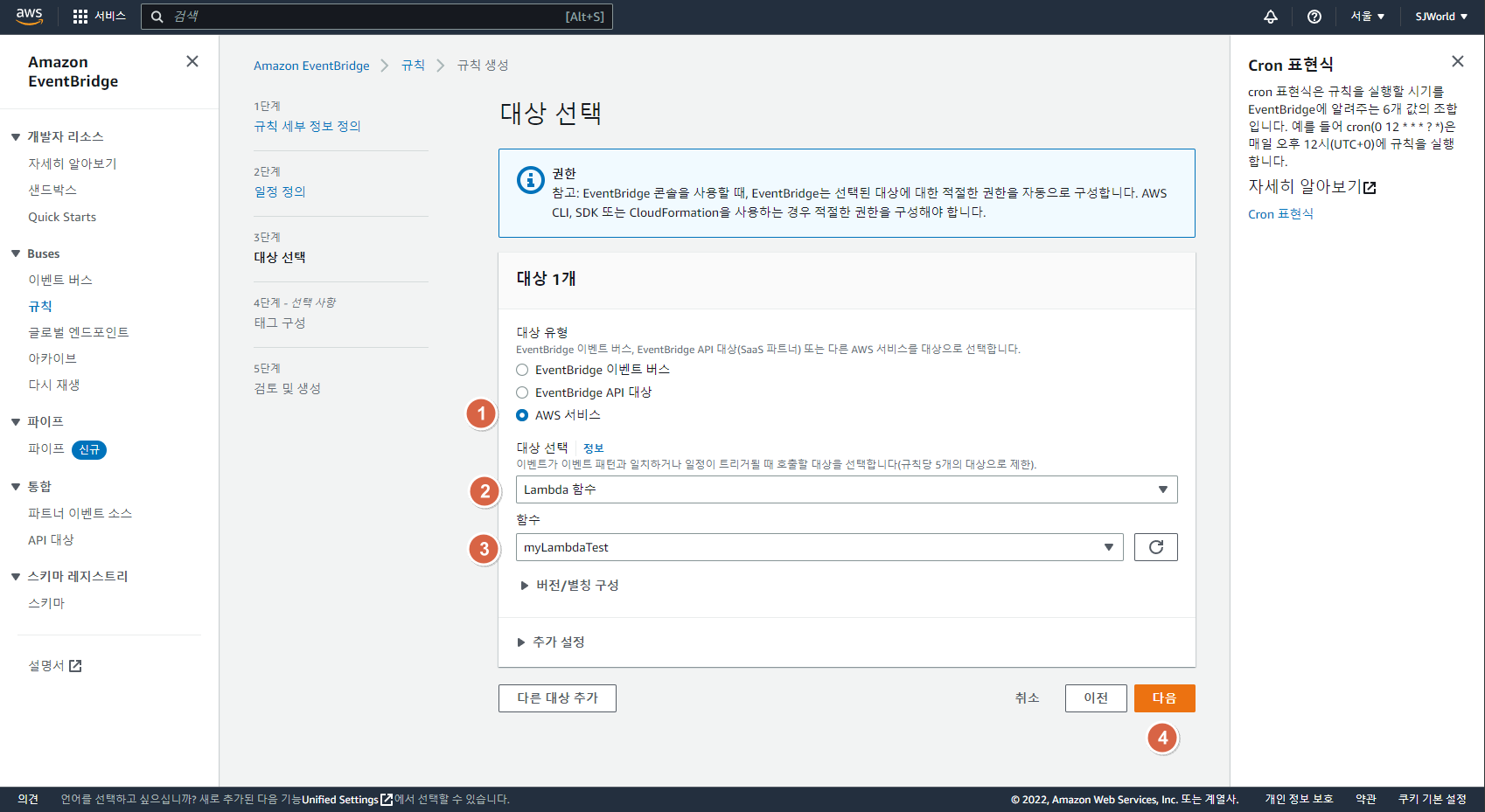Image resolution: width=1485 pixels, height=812 pixels.
Task: Click the 이전 button
Action: point(1096,698)
